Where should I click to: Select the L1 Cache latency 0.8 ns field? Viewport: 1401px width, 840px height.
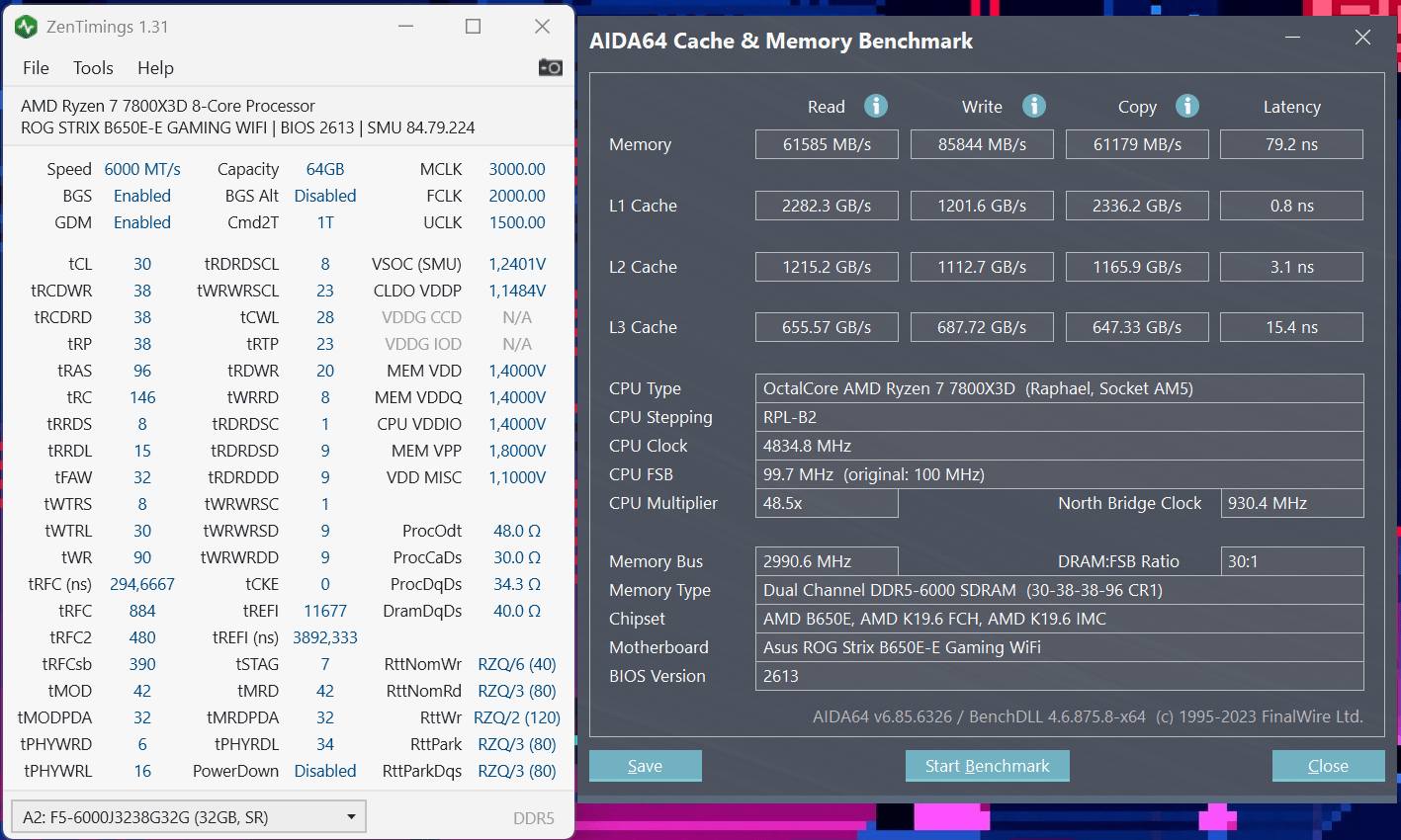pyautogui.click(x=1291, y=206)
